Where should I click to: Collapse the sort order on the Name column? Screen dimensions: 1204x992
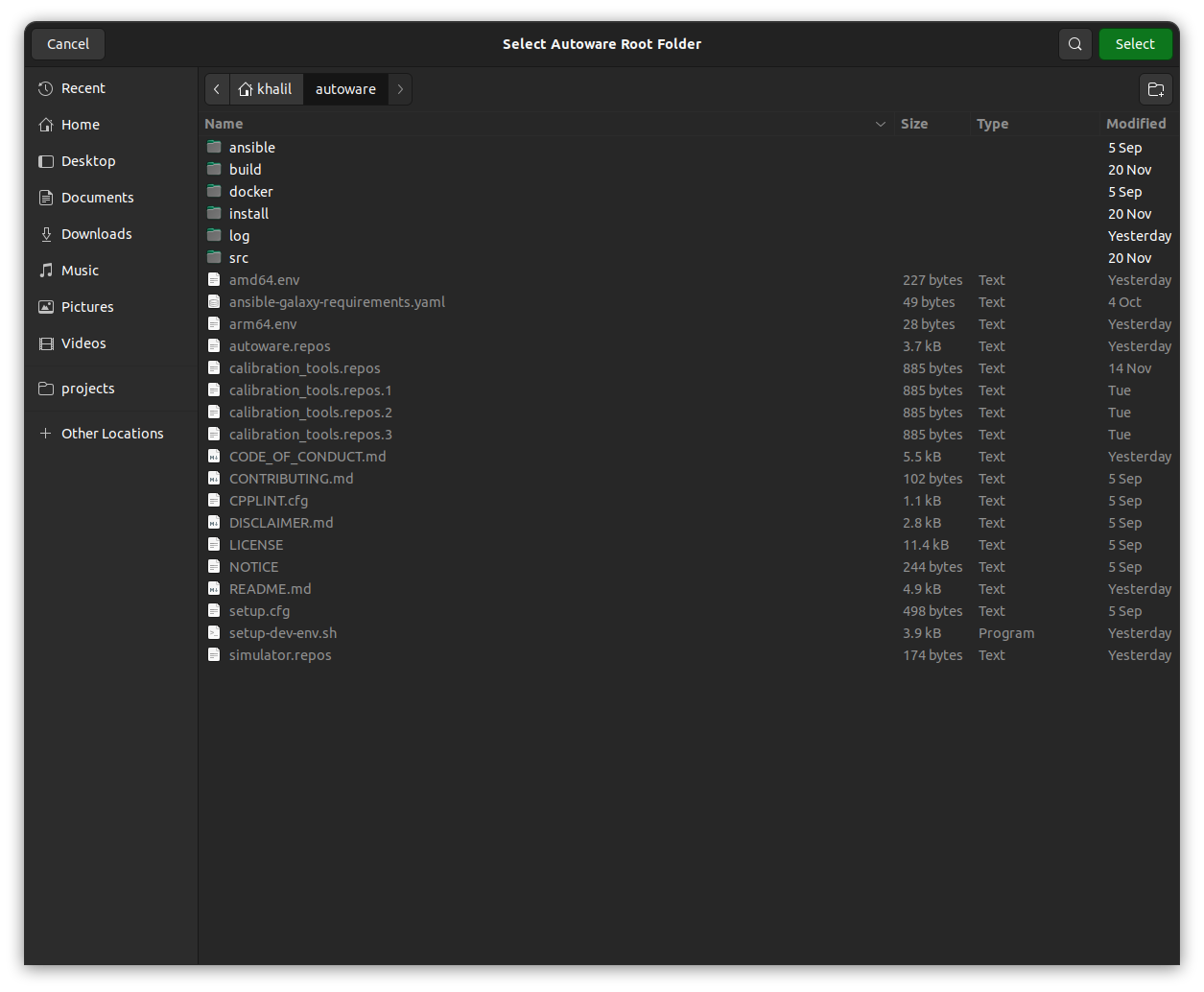880,124
